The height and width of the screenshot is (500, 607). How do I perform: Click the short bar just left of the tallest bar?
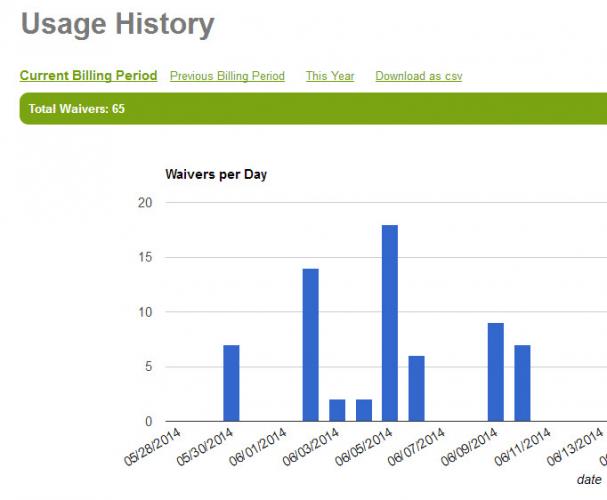tap(363, 410)
